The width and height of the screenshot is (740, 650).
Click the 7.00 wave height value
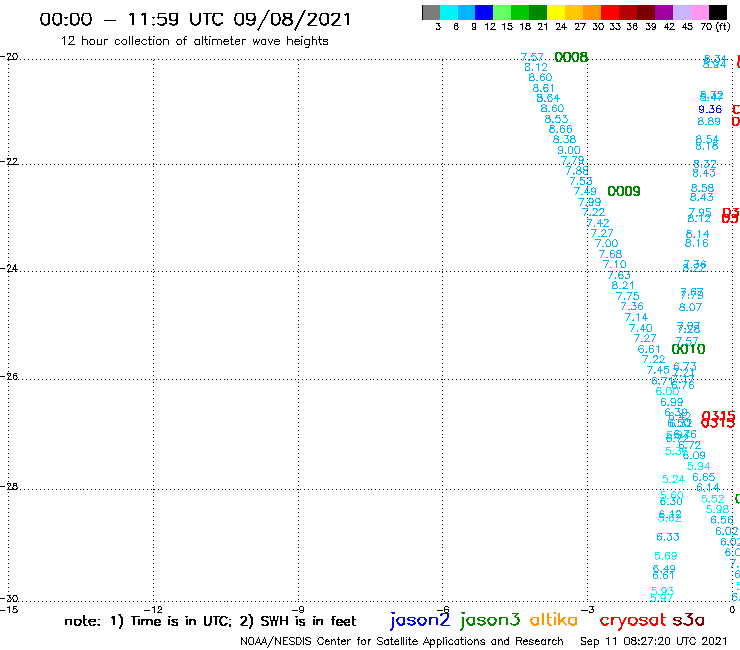click(606, 243)
